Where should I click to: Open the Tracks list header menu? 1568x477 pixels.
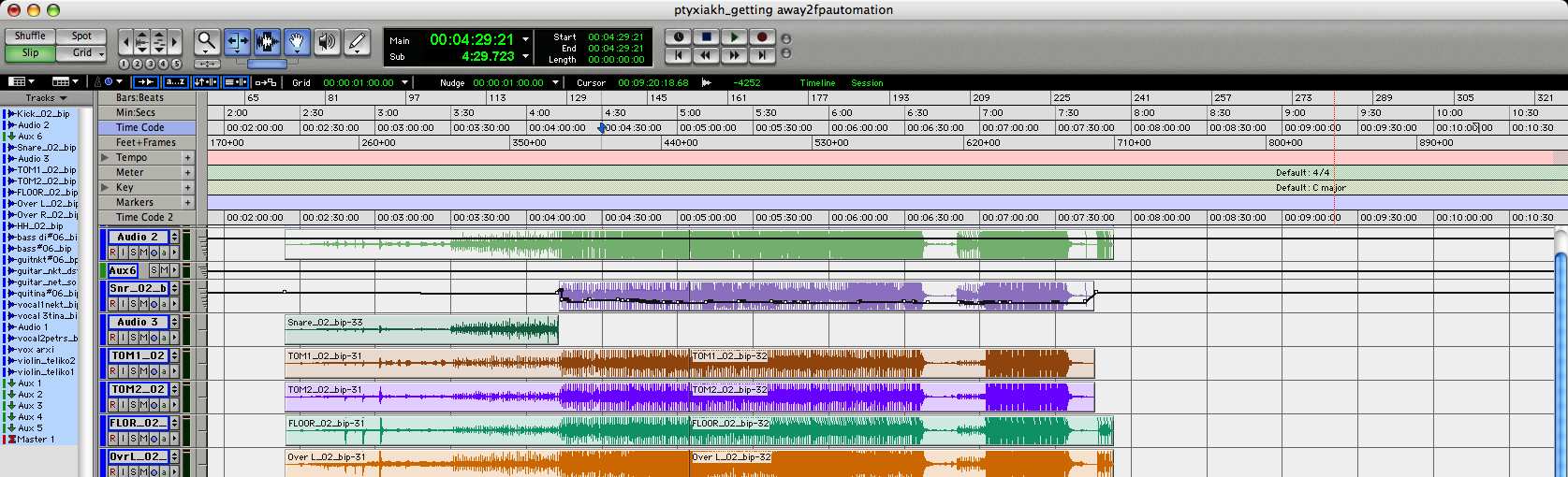click(x=46, y=97)
